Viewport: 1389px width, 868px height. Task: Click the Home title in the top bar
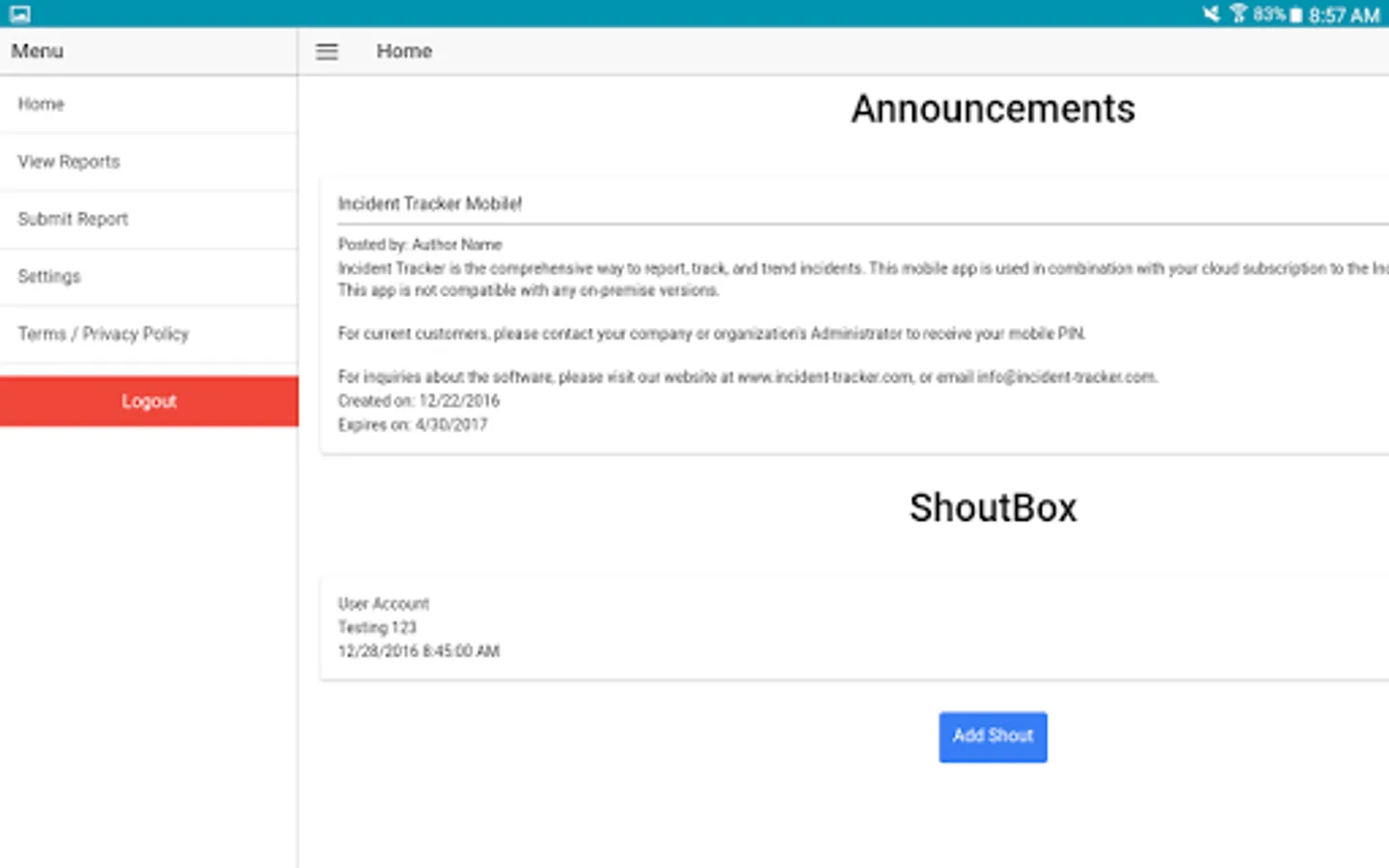(x=404, y=51)
